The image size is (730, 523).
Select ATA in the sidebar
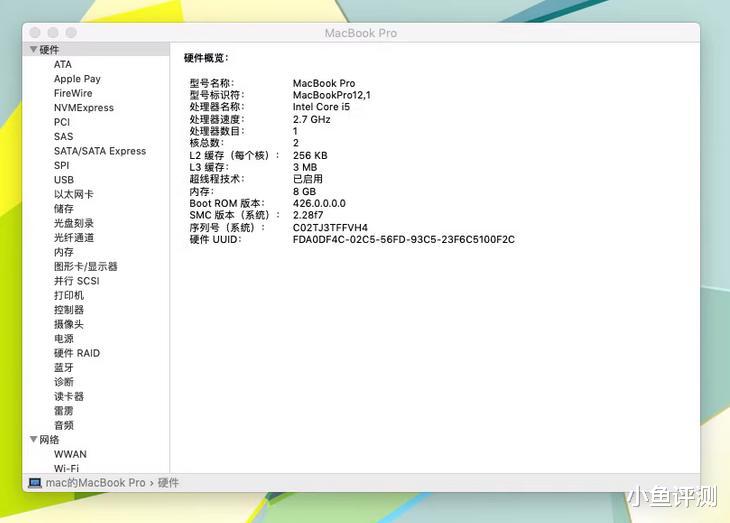(x=63, y=64)
